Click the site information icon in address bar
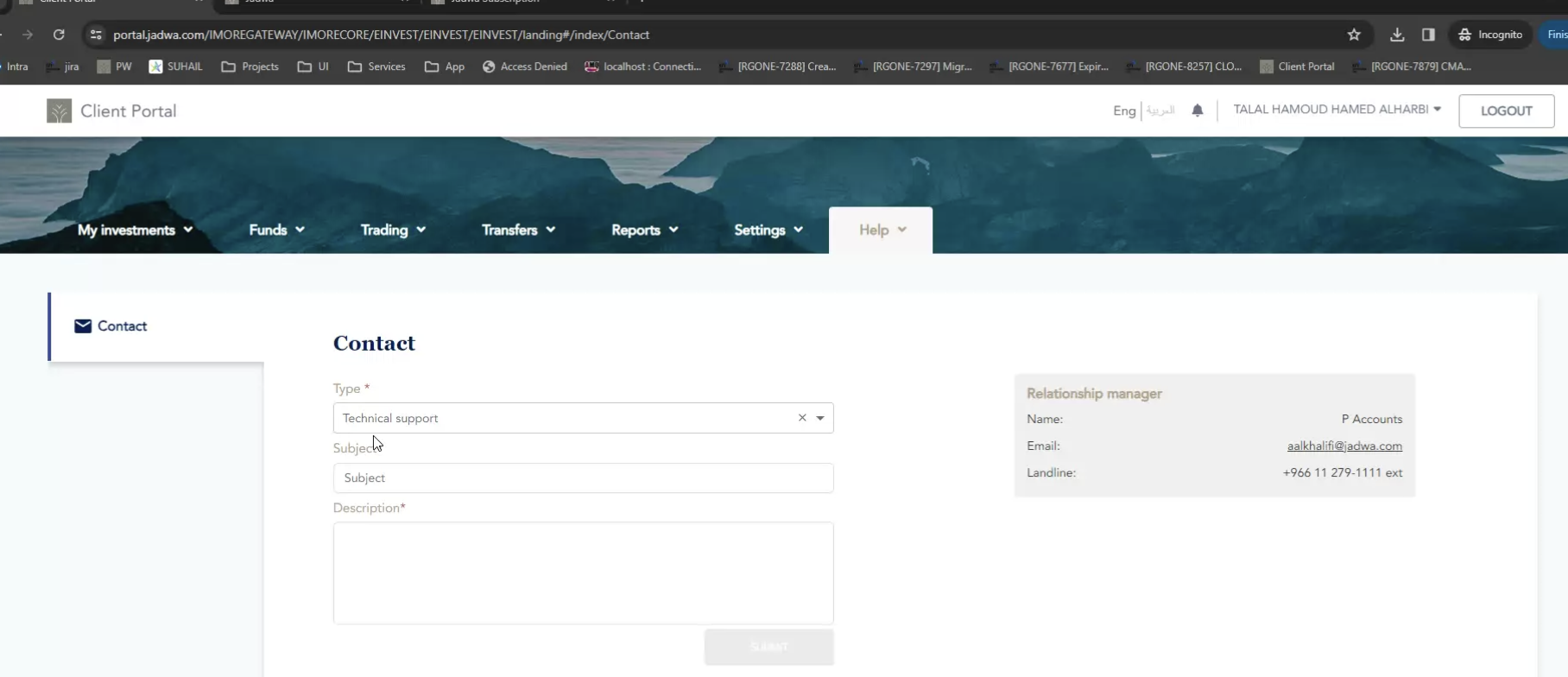Viewport: 1568px width, 677px height. (x=96, y=35)
